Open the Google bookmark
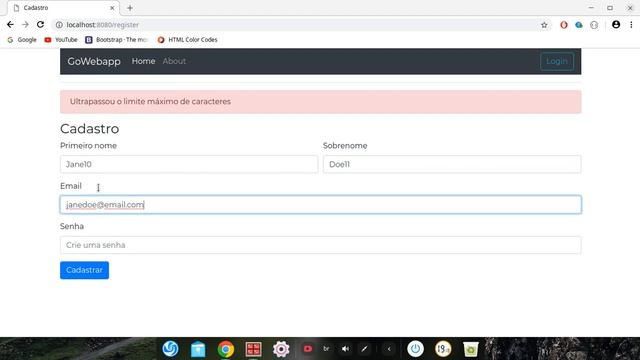The height and width of the screenshot is (360, 640). point(22,40)
